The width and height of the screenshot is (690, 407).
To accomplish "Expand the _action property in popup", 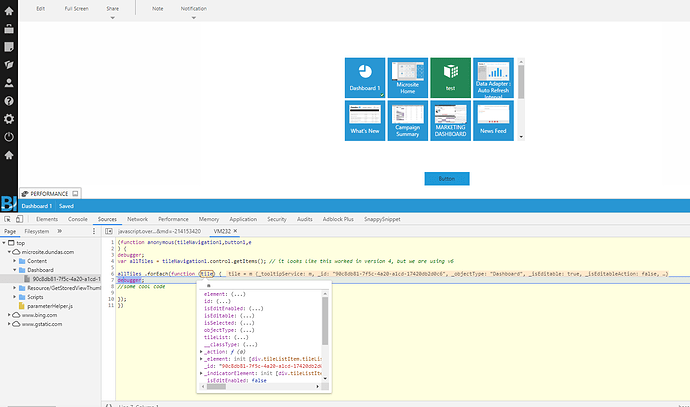I will coord(201,352).
